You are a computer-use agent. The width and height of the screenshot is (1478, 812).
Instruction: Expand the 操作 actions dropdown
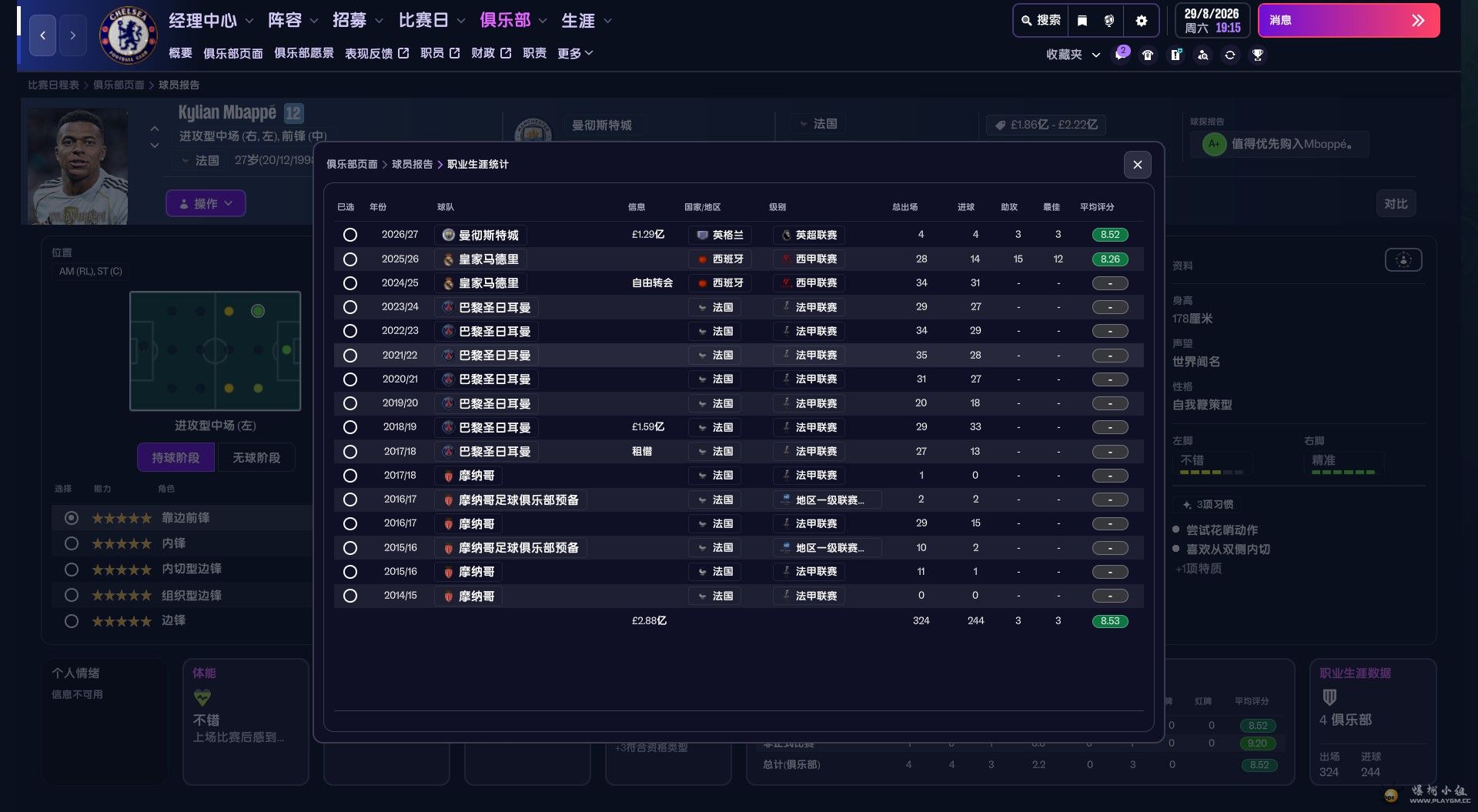pyautogui.click(x=206, y=203)
